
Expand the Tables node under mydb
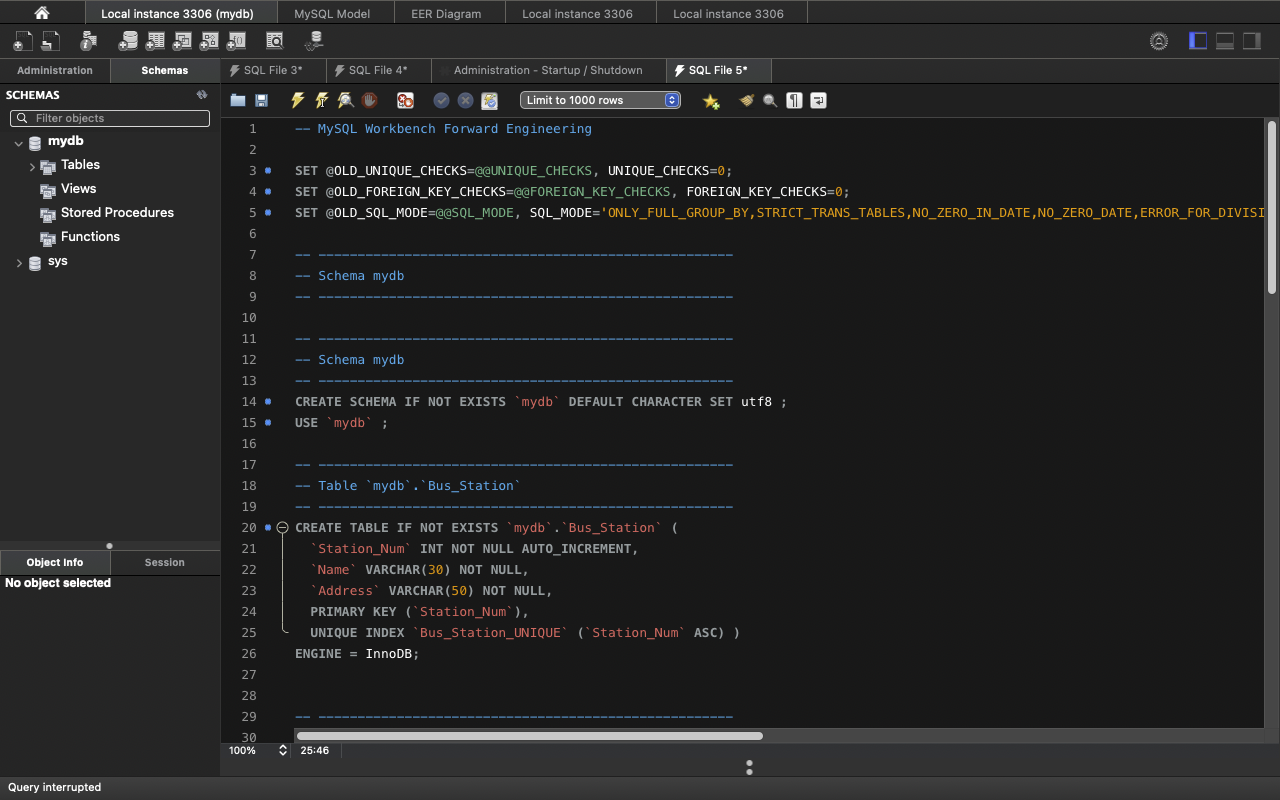click(32, 166)
